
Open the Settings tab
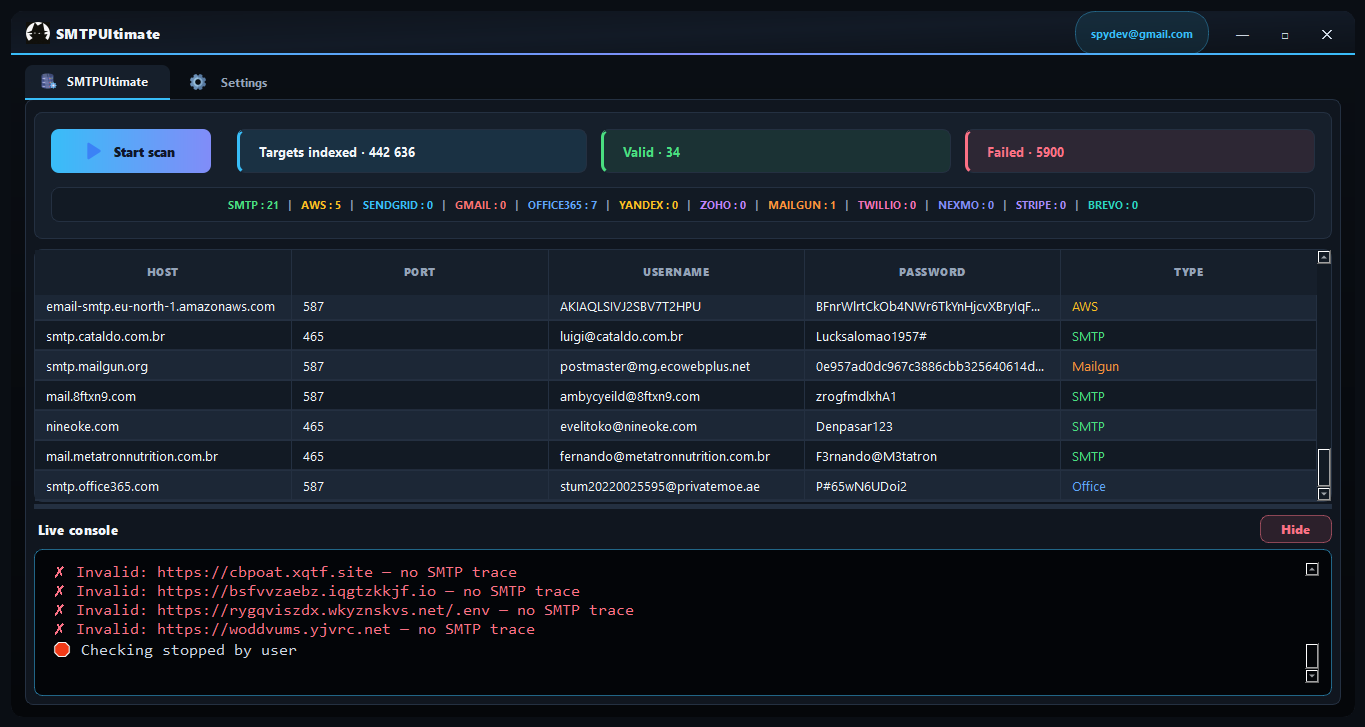(228, 82)
